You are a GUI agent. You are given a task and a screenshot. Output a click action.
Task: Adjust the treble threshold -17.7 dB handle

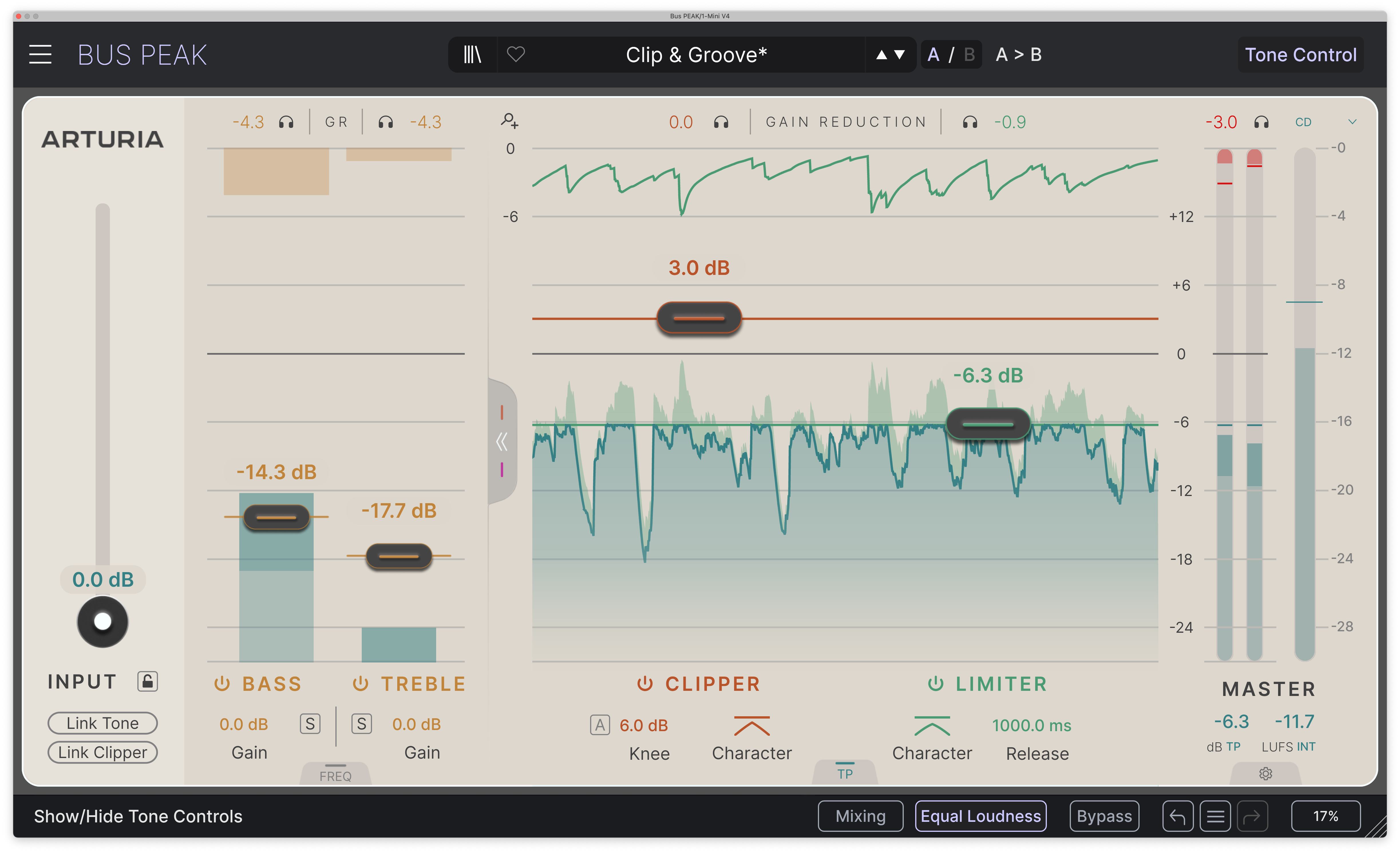(399, 556)
